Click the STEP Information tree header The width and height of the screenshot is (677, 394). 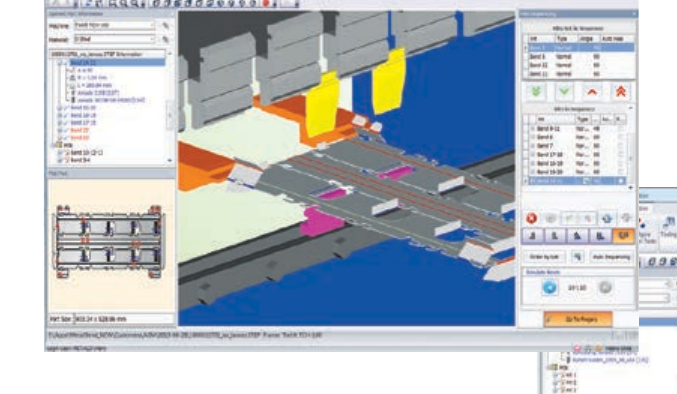click(107, 54)
